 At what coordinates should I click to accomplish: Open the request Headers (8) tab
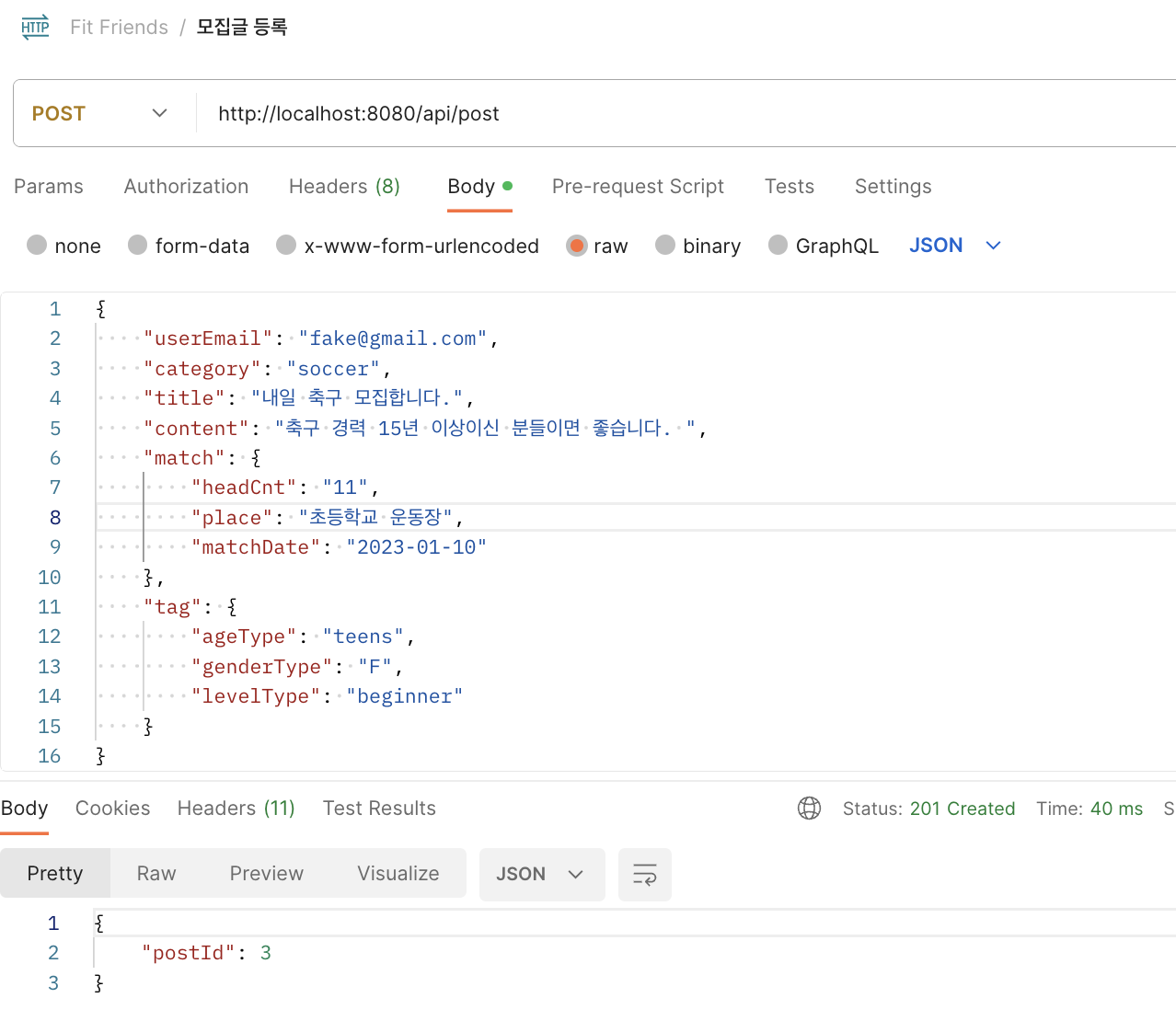click(344, 187)
